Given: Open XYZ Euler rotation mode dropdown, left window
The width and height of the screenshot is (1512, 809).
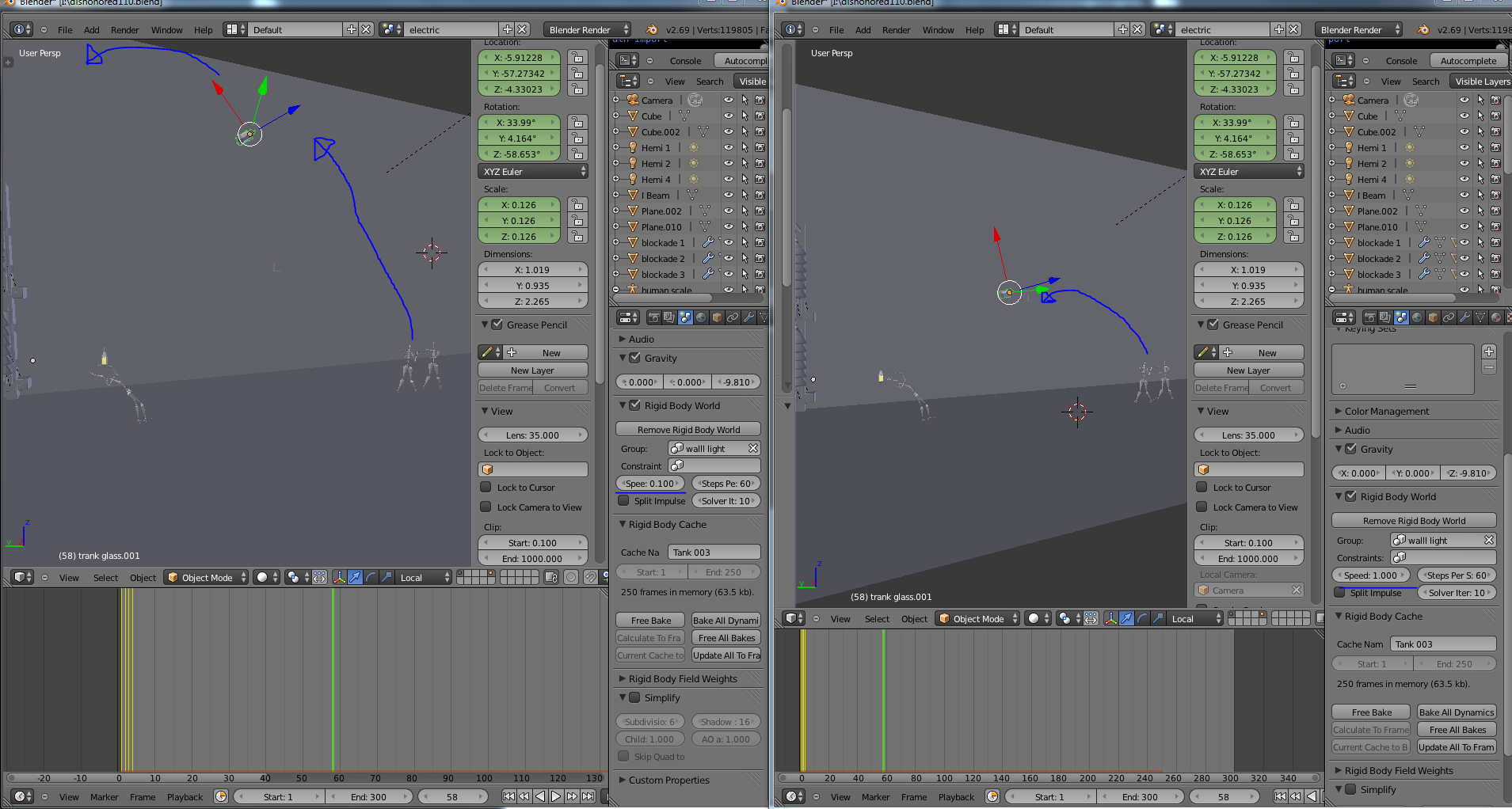Looking at the screenshot, I should click(x=533, y=172).
